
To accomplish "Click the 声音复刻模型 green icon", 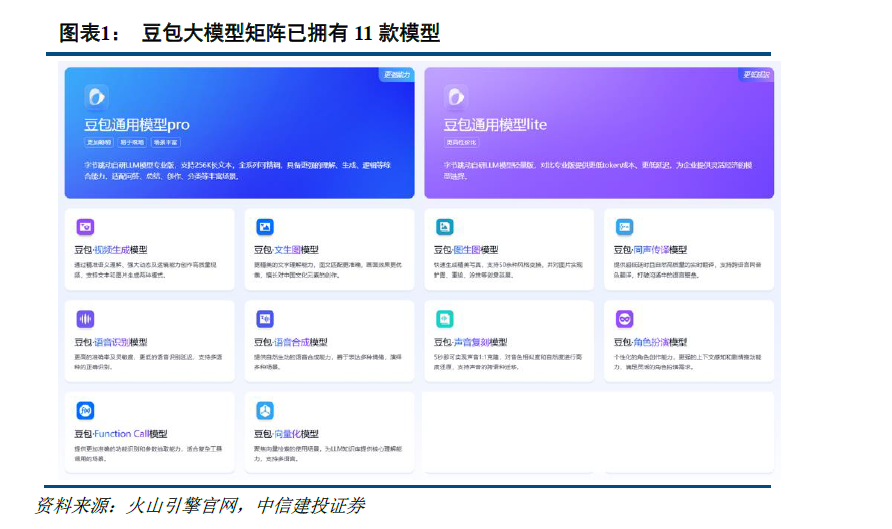I will (445, 319).
